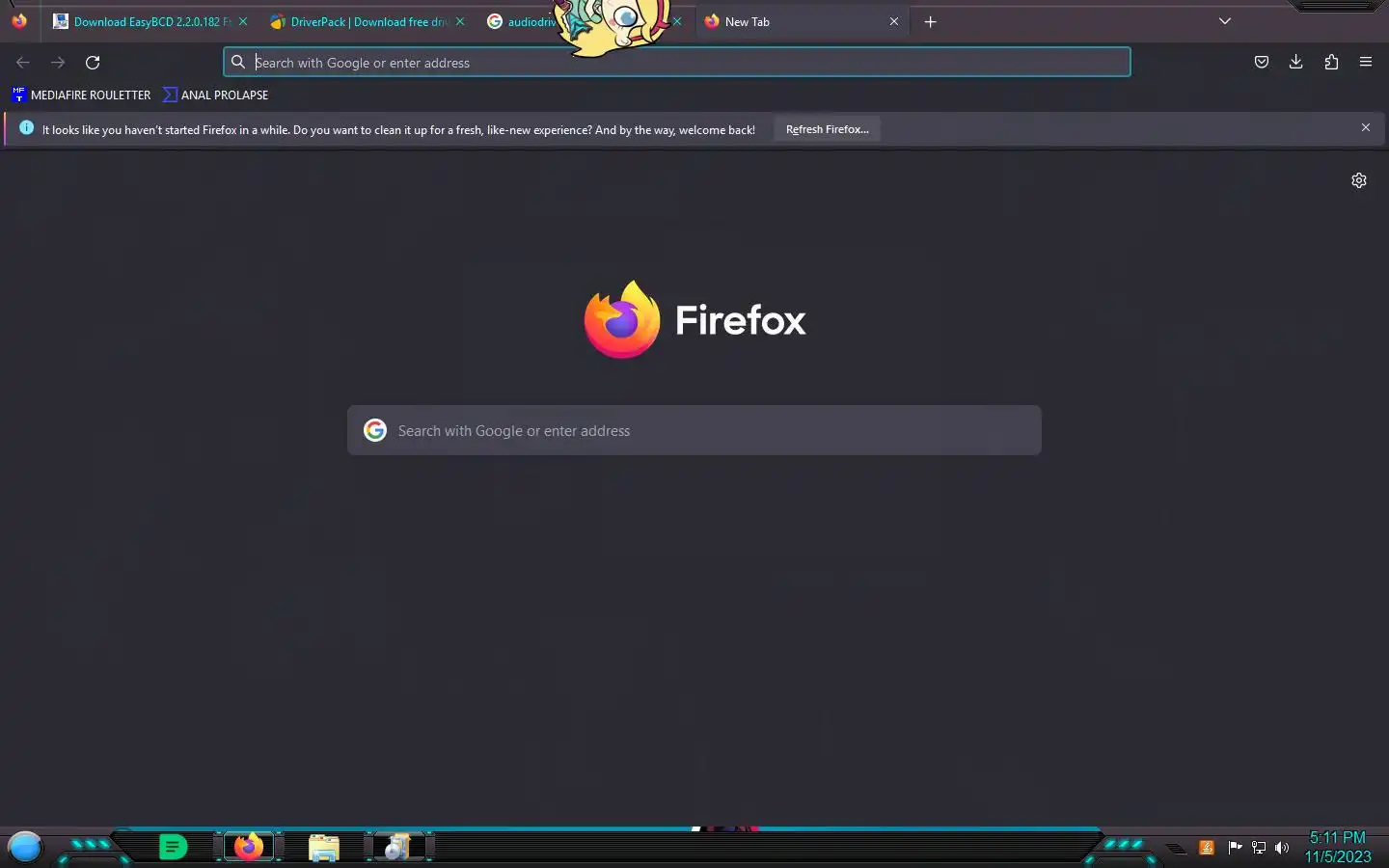The width and height of the screenshot is (1389, 868).
Task: Click the notification info icon
Action: pos(26,127)
